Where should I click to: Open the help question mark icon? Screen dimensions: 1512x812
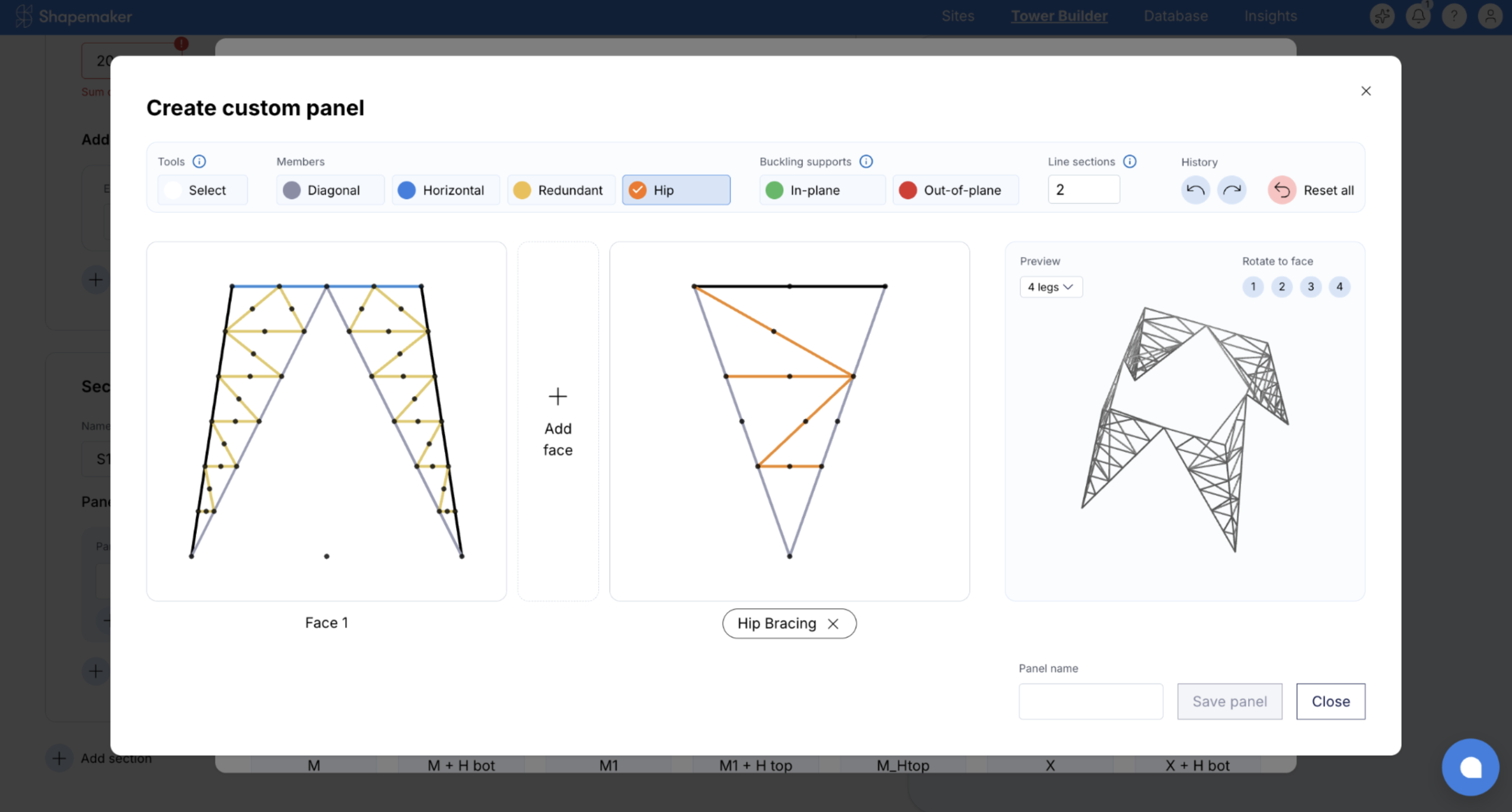(x=1454, y=16)
